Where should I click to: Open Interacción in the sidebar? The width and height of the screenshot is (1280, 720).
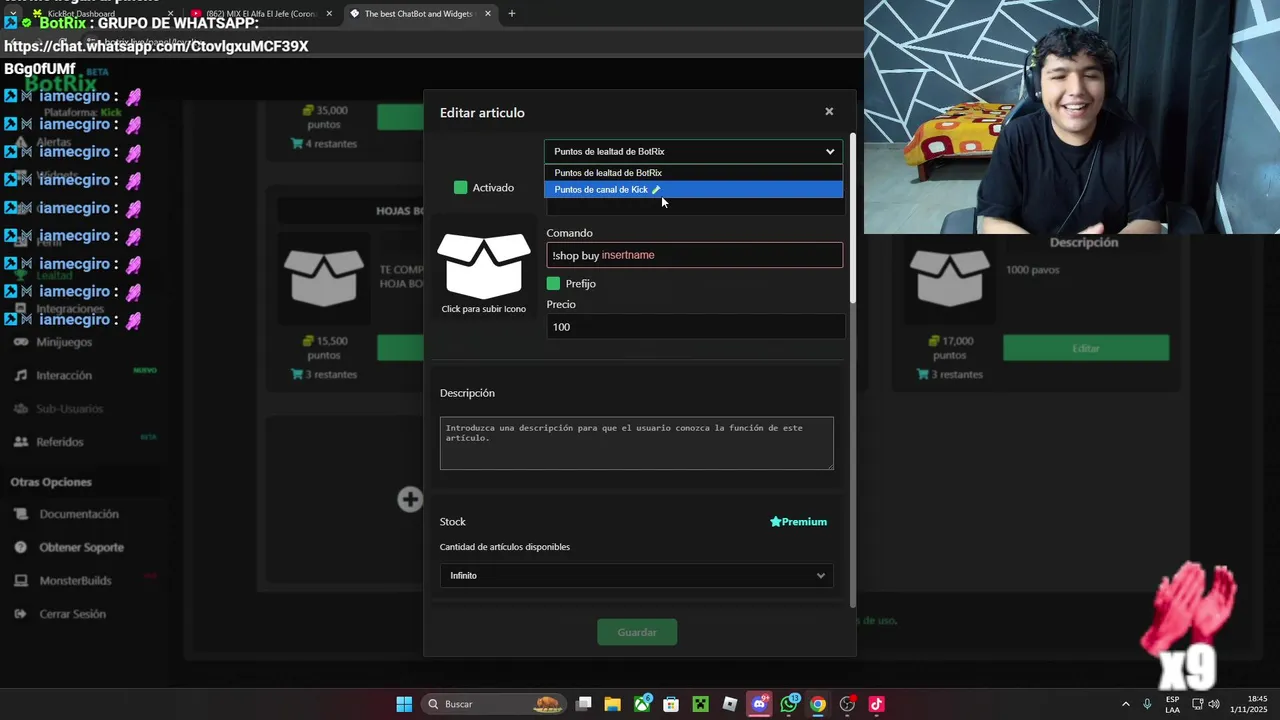pyautogui.click(x=64, y=375)
